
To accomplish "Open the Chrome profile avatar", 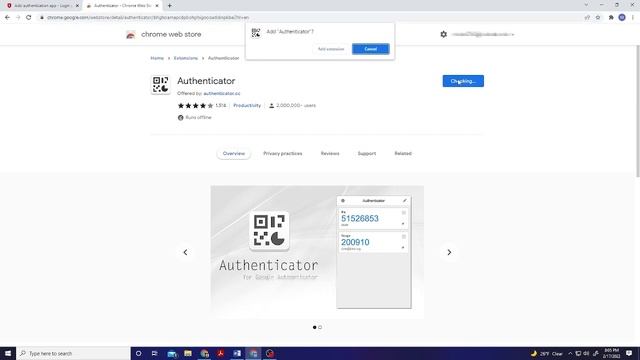I will [x=622, y=18].
